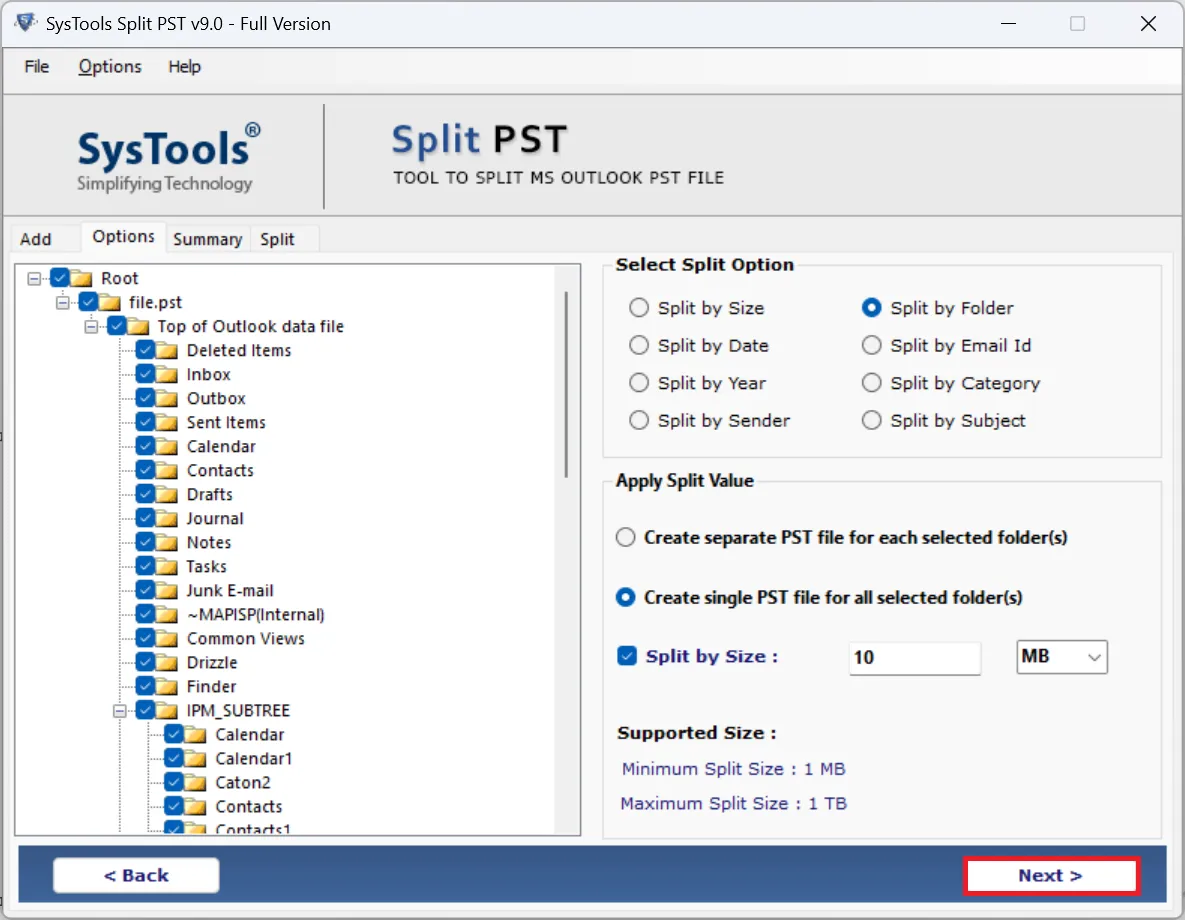Switch to the Summary tab
The height and width of the screenshot is (920, 1185).
pyautogui.click(x=207, y=239)
